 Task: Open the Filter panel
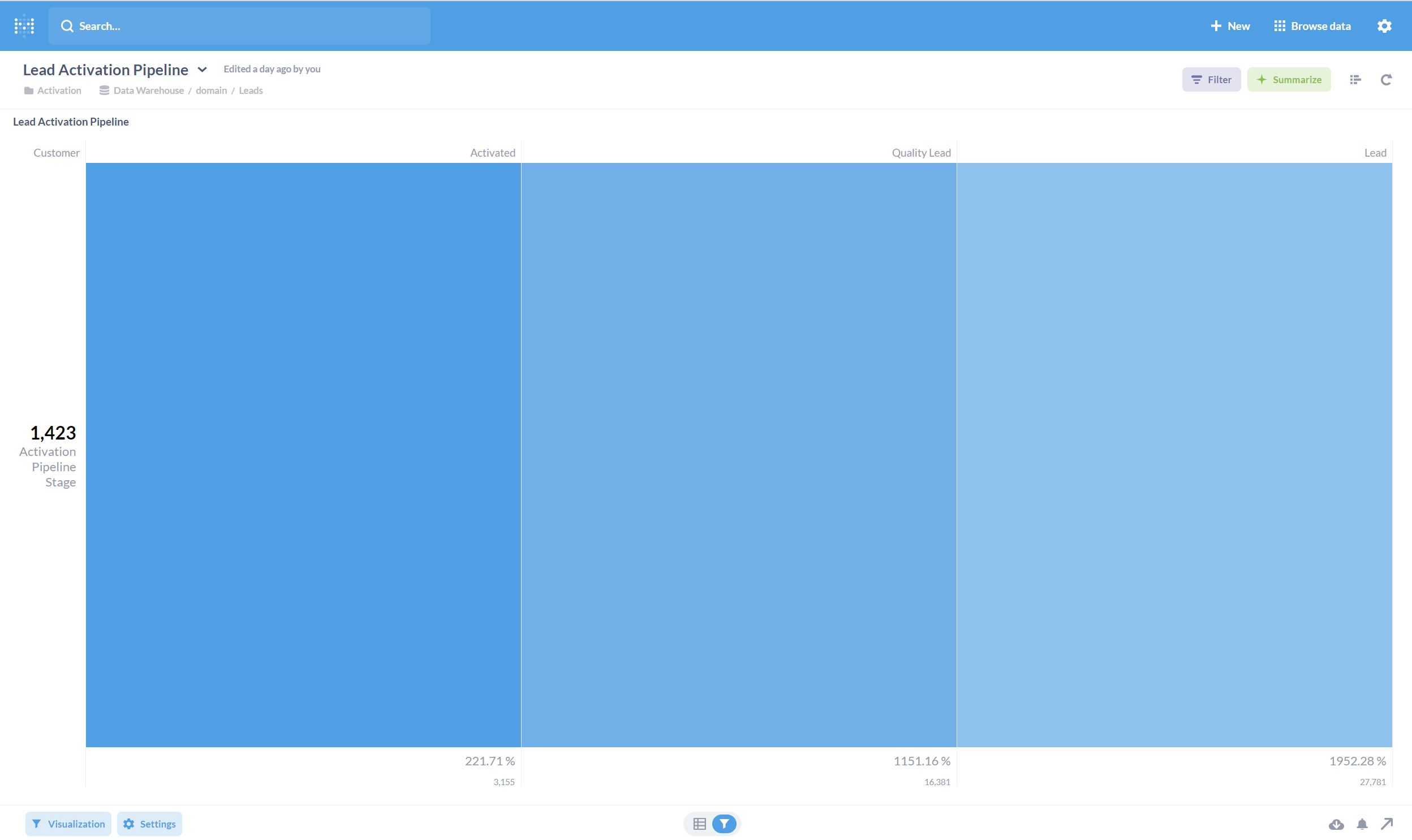pyautogui.click(x=1211, y=79)
